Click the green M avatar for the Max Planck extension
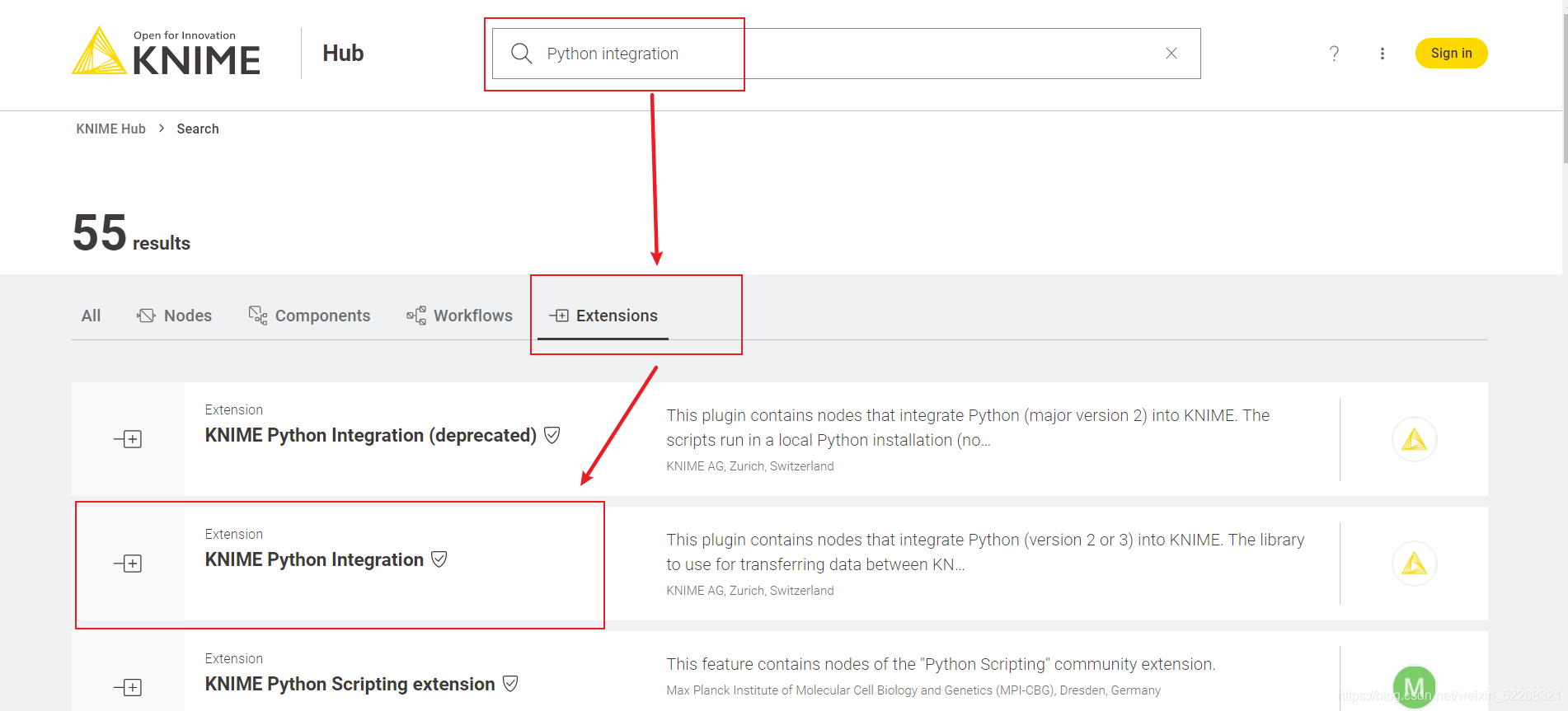1568x711 pixels. point(1413,686)
